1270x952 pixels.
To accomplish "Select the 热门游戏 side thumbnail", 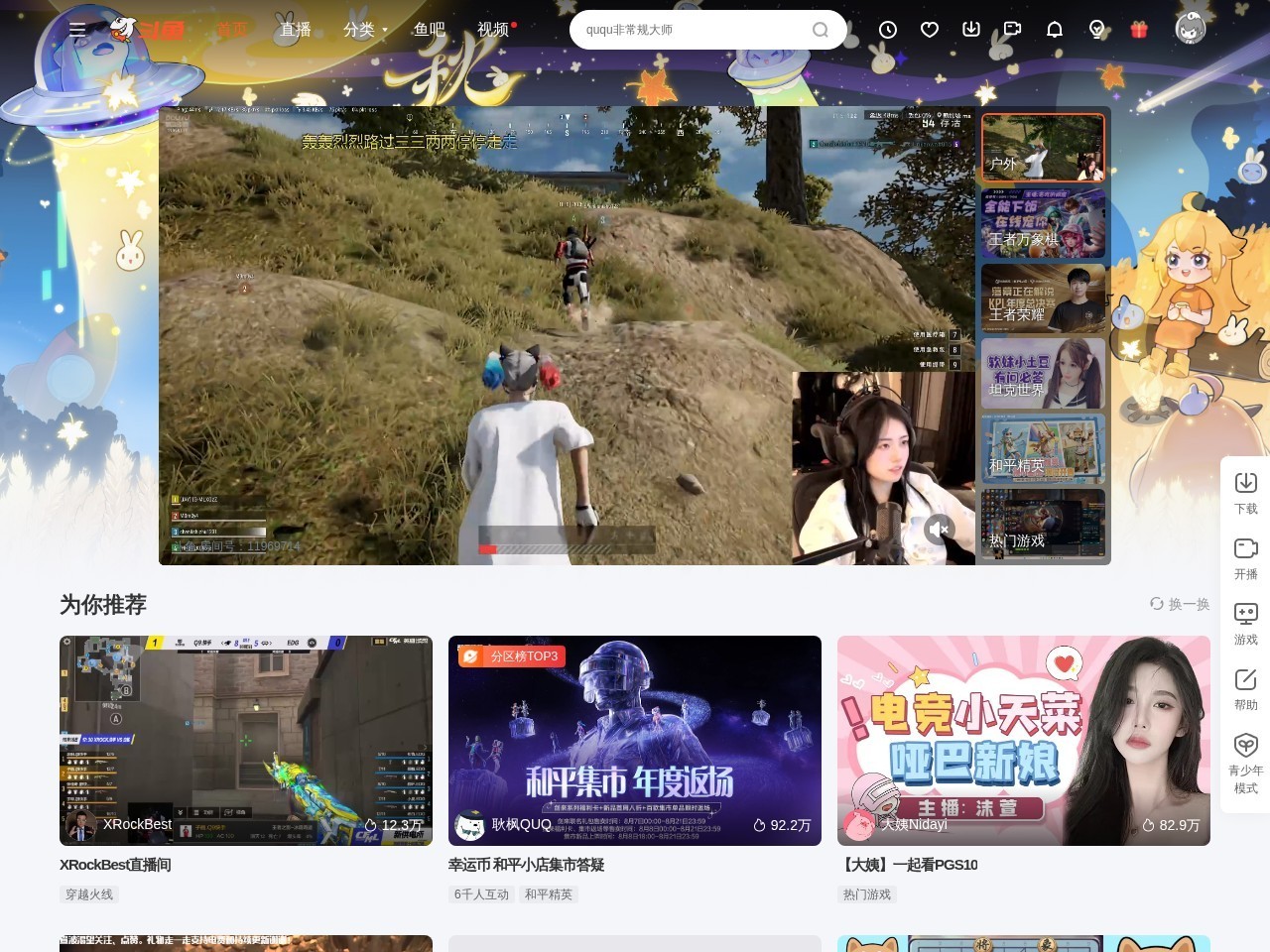I will click(1043, 524).
